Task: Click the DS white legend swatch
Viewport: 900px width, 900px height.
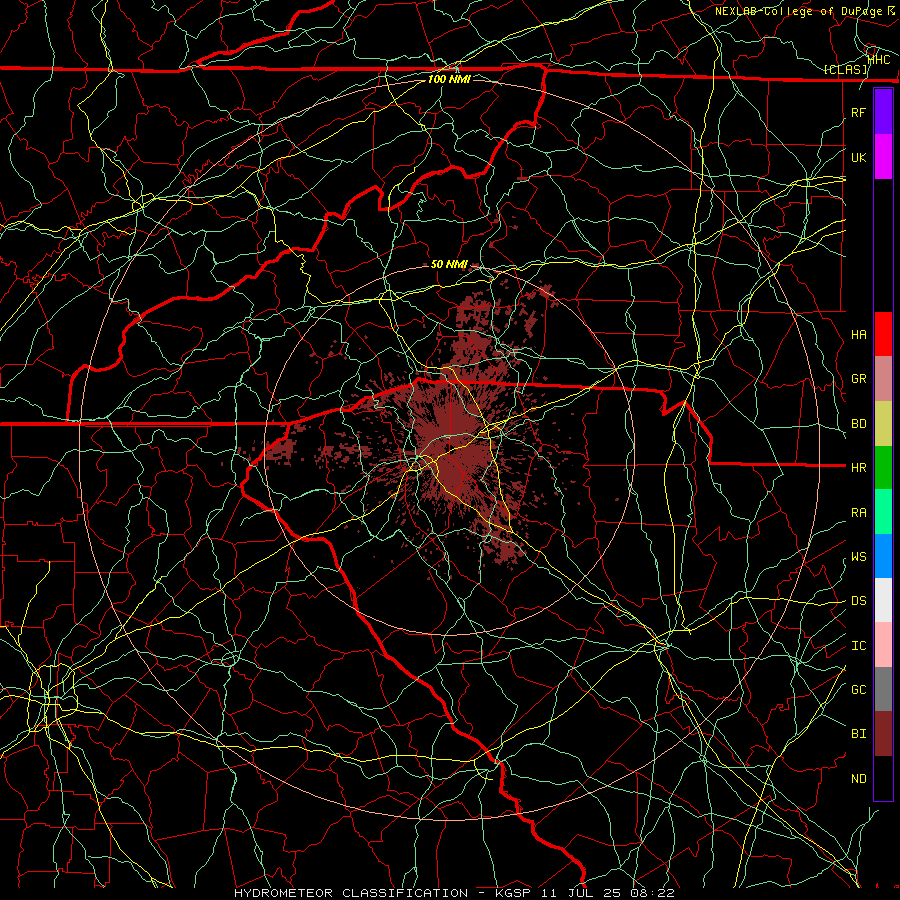Action: click(883, 600)
